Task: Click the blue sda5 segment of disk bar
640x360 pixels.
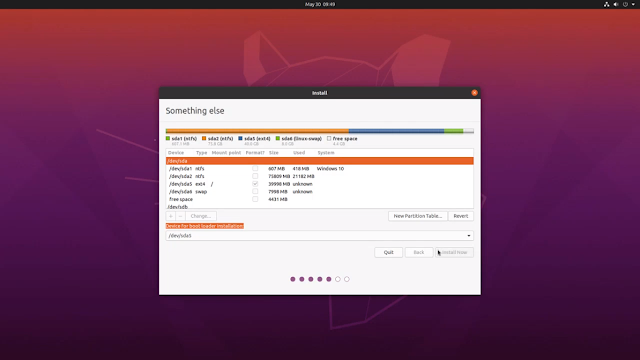Action: pyautogui.click(x=396, y=131)
